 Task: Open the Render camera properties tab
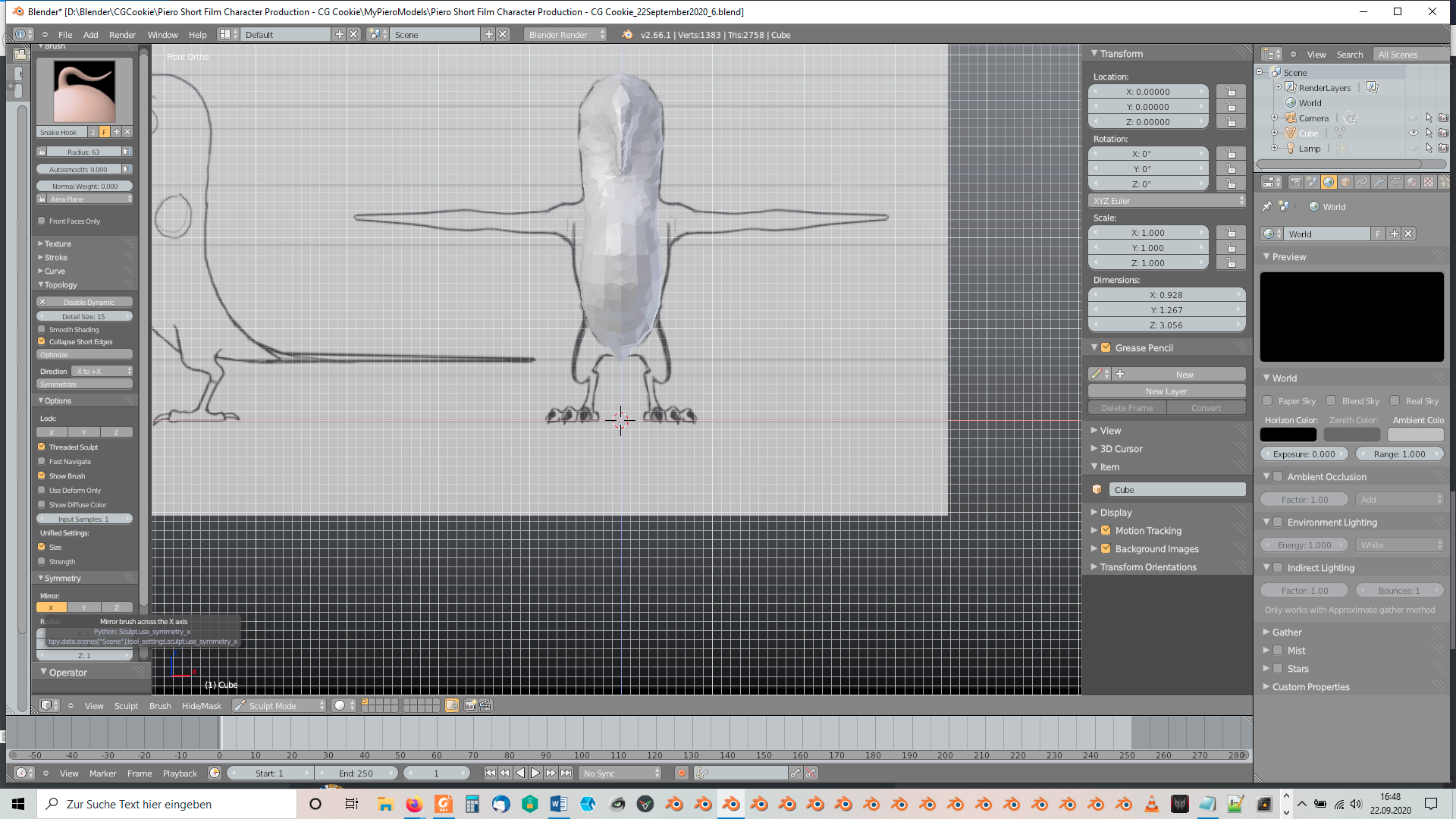1295,183
